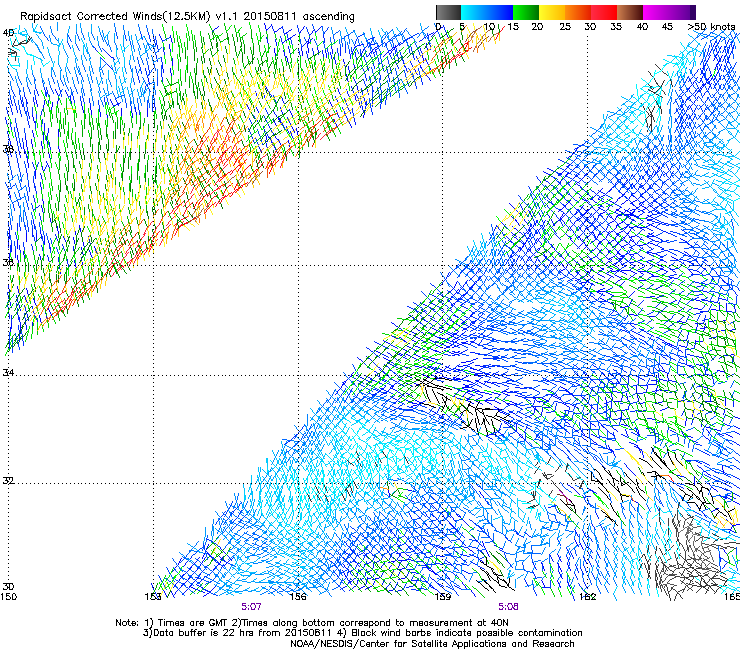
Task: Click legend tick label 25
Action: coord(565,27)
